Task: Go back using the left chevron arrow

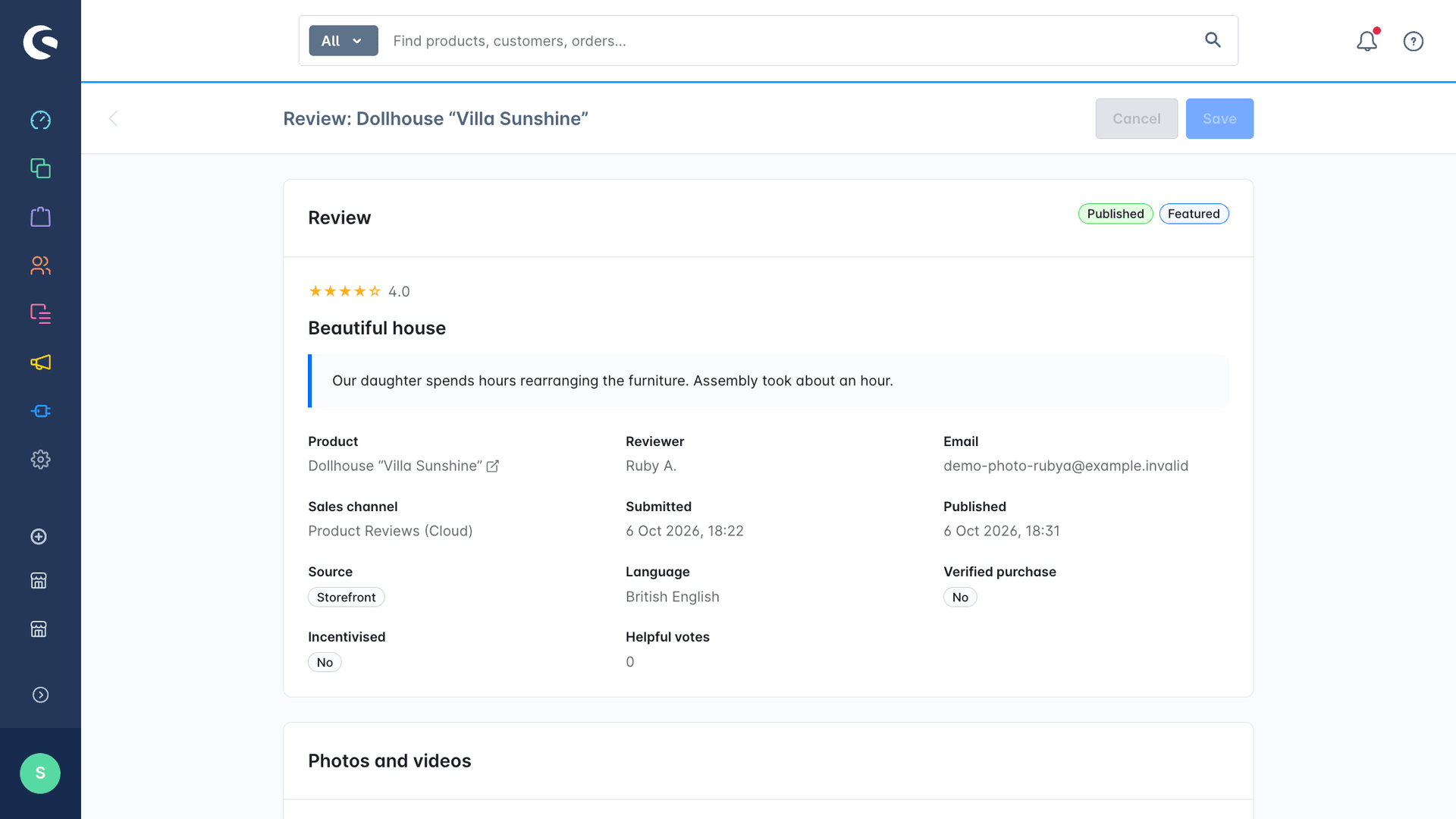Action: [113, 118]
